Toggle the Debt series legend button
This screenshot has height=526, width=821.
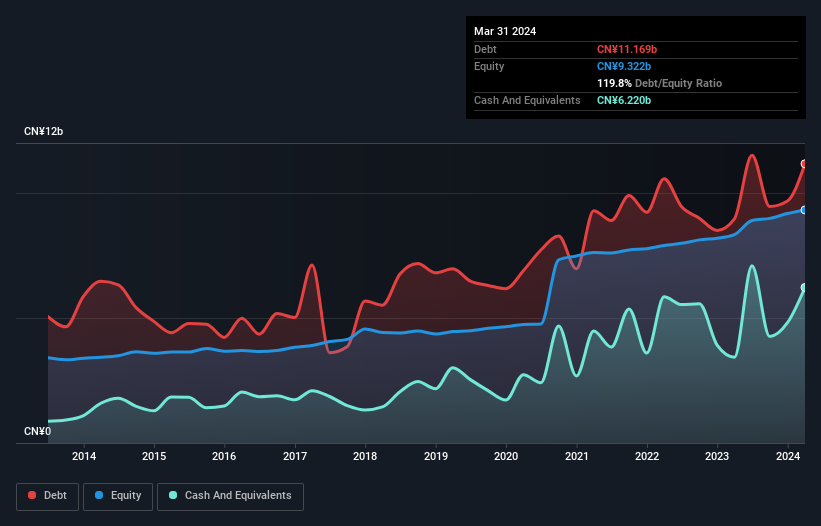(47, 496)
